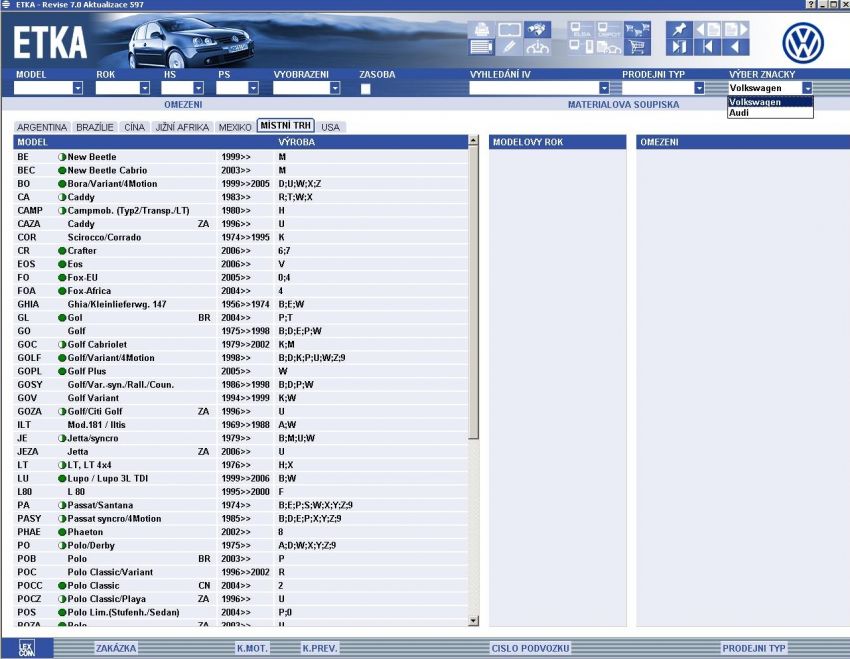Click the green status dot beside Phaeton
Viewport: 850px width, 659px height.
(62, 532)
